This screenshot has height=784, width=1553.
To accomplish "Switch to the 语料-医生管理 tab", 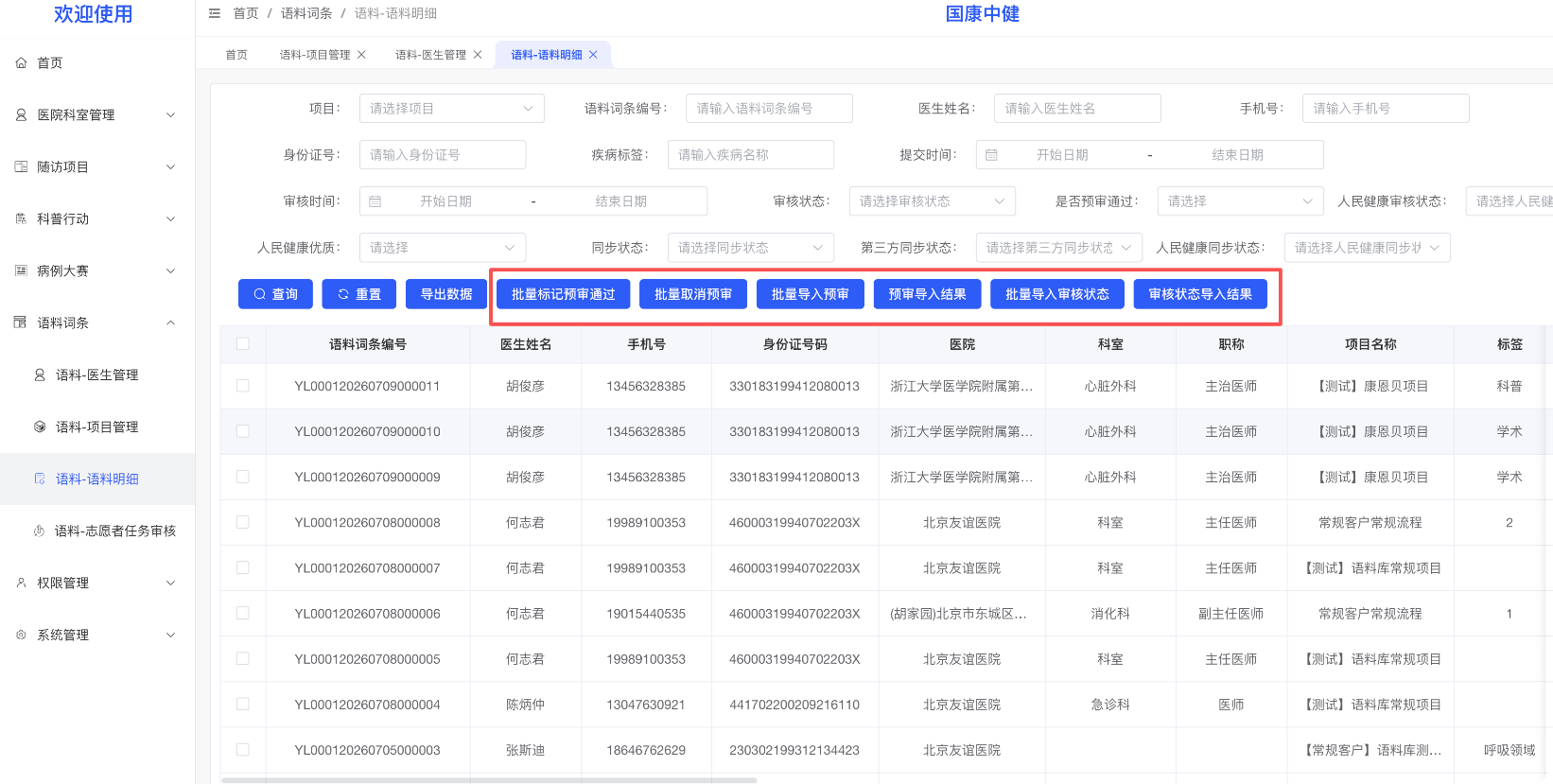I will pos(430,55).
